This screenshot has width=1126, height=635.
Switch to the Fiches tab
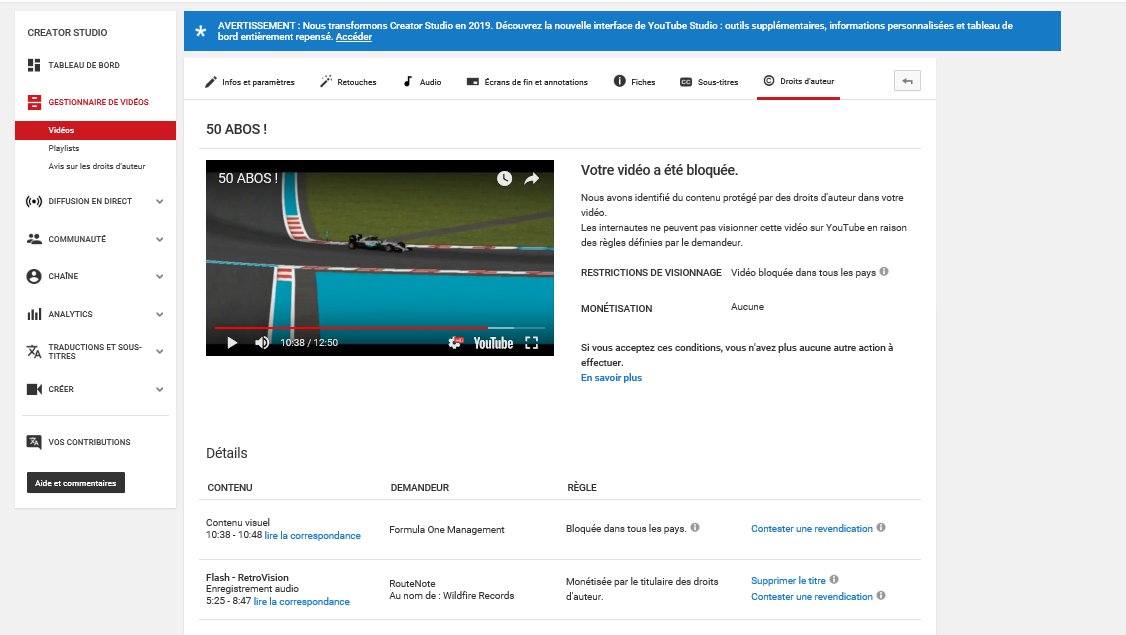pos(635,82)
